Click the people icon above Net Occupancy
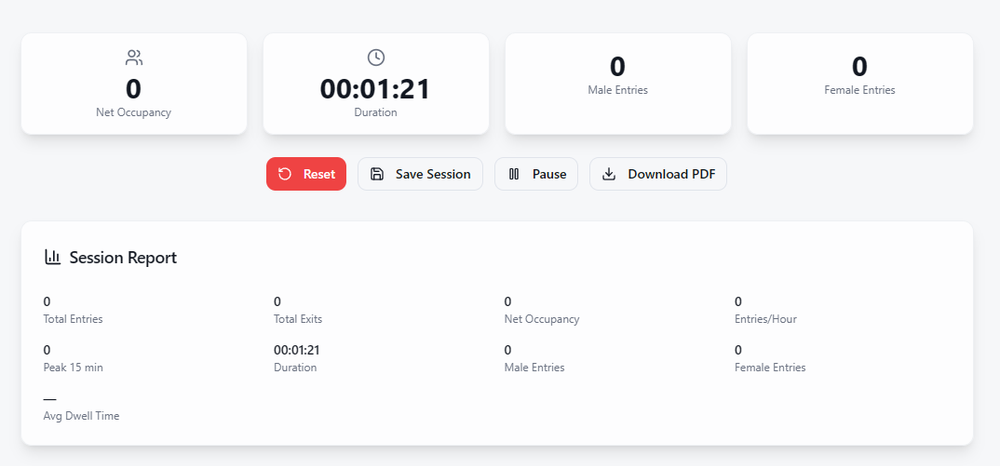 tap(134, 58)
